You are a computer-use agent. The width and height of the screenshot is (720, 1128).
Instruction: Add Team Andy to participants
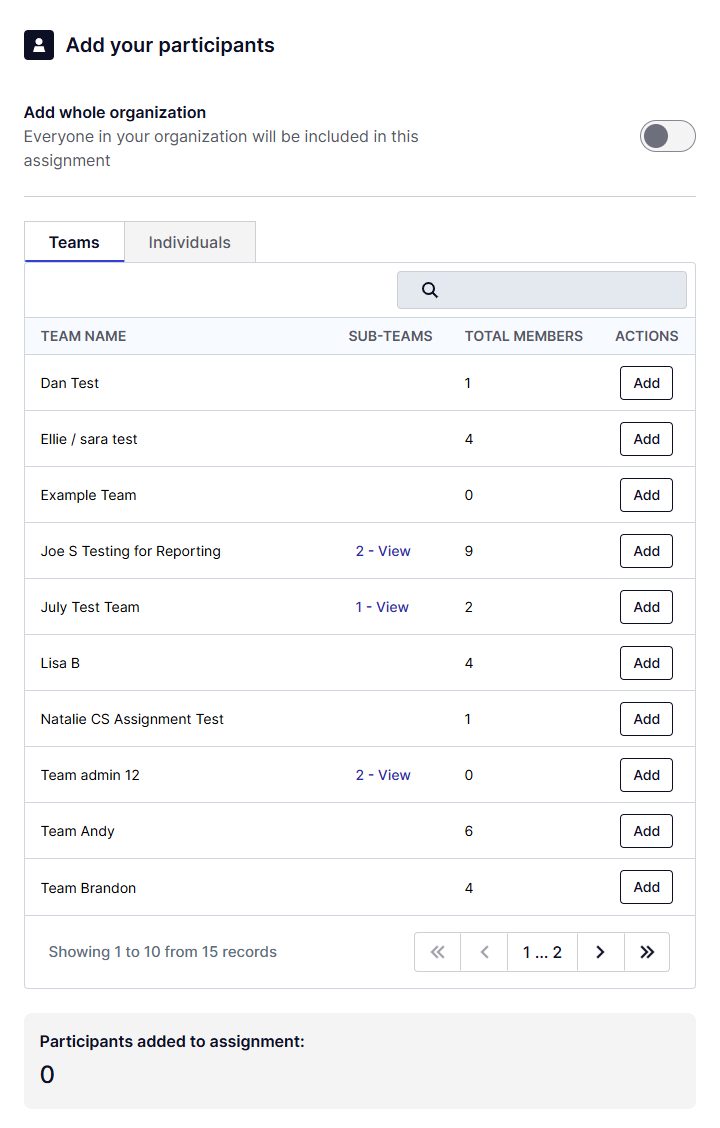[646, 831]
